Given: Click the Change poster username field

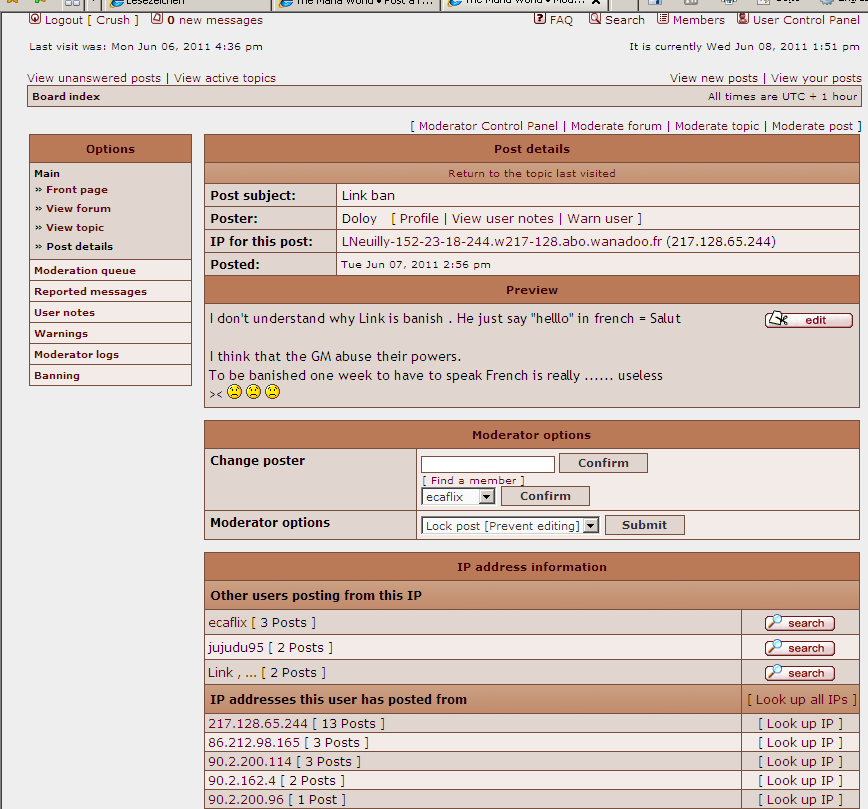Looking at the screenshot, I should [488, 464].
